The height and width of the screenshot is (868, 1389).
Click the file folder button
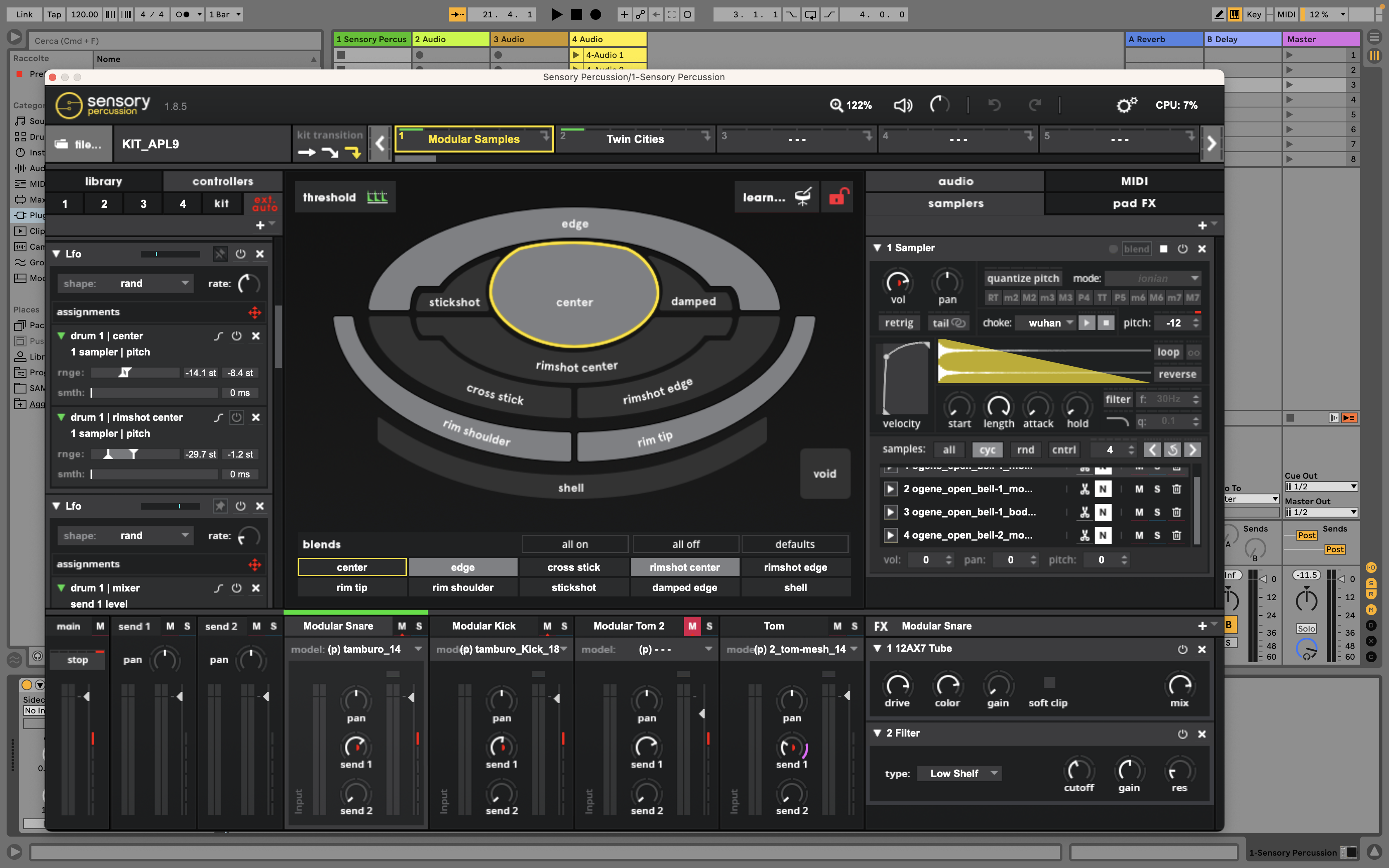79,144
